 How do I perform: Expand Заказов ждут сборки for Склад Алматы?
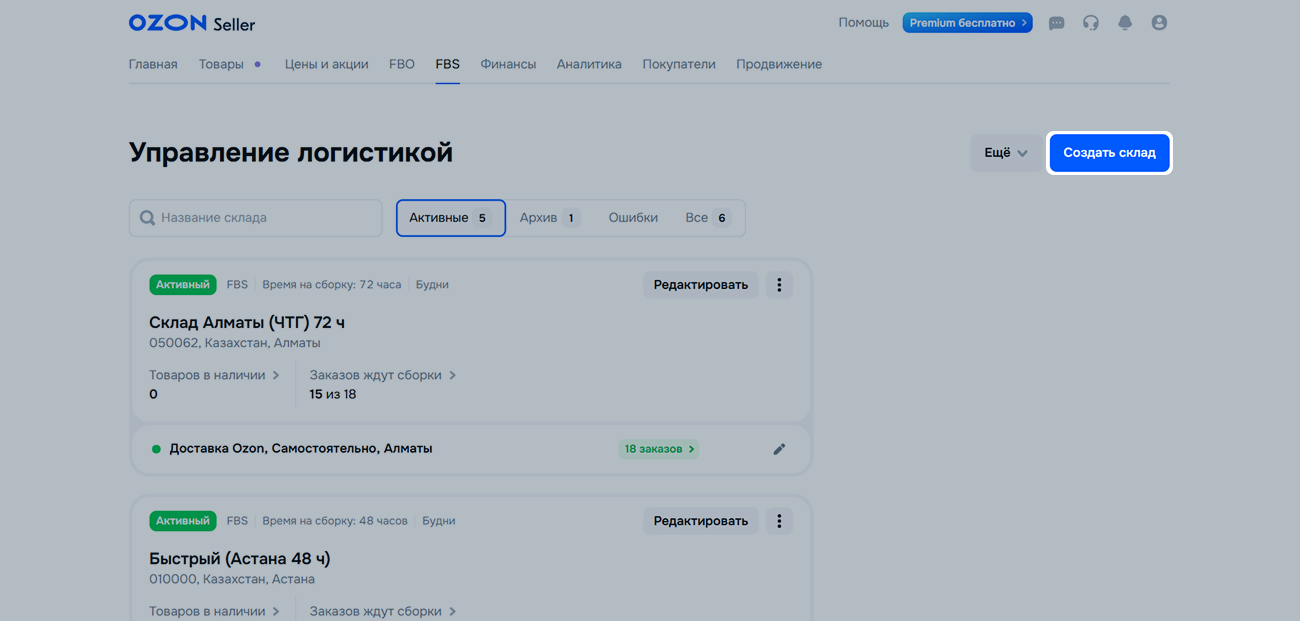coord(382,375)
